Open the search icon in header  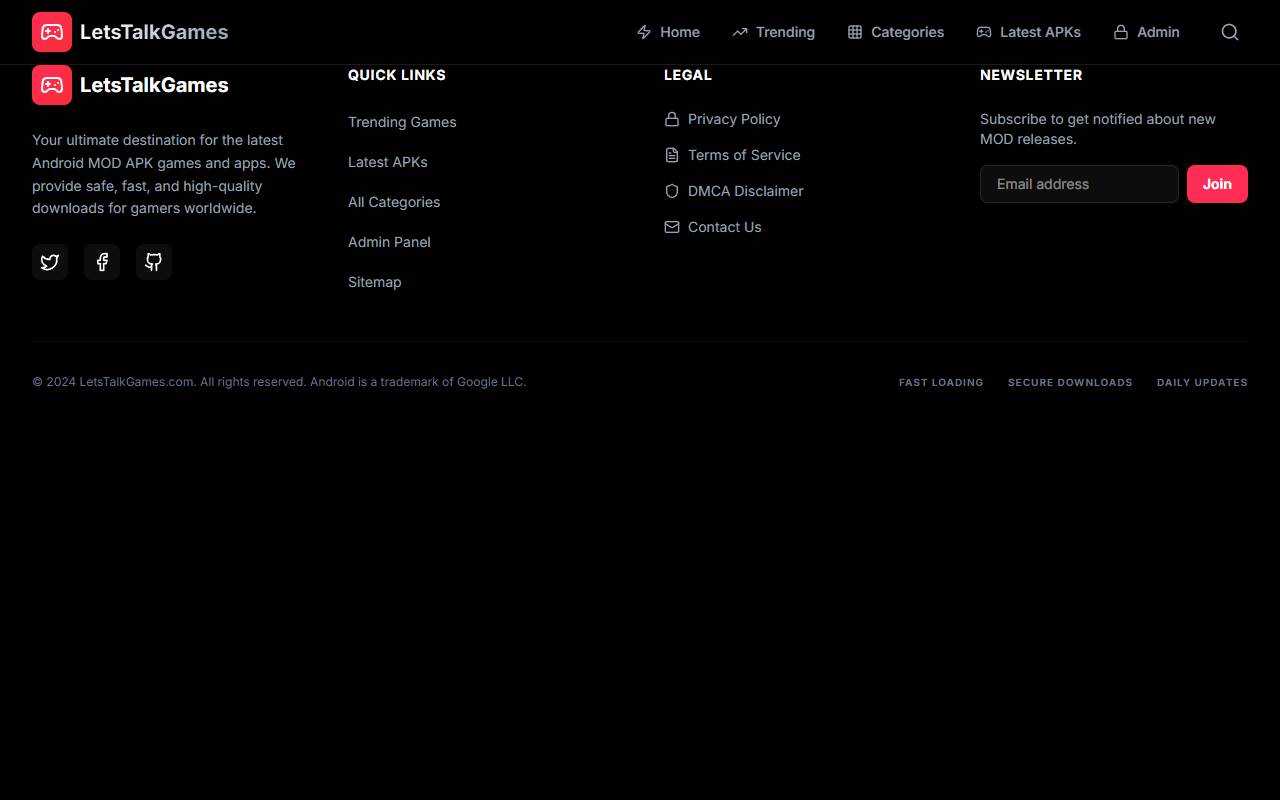tap(1230, 32)
